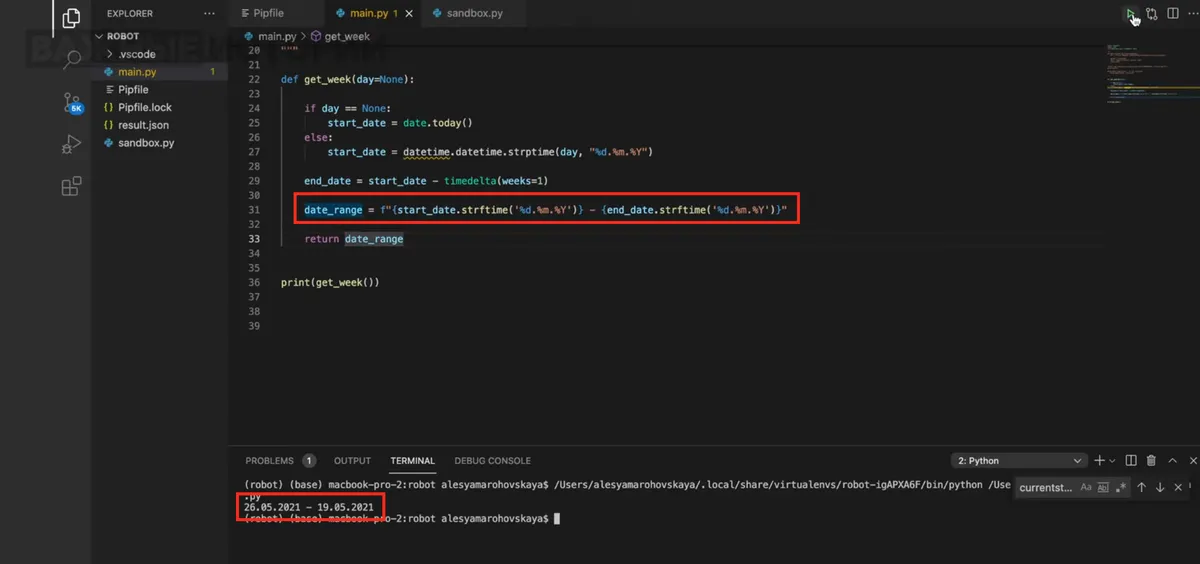Open the Run and Debug view
This screenshot has width=1200, height=564.
point(72,145)
